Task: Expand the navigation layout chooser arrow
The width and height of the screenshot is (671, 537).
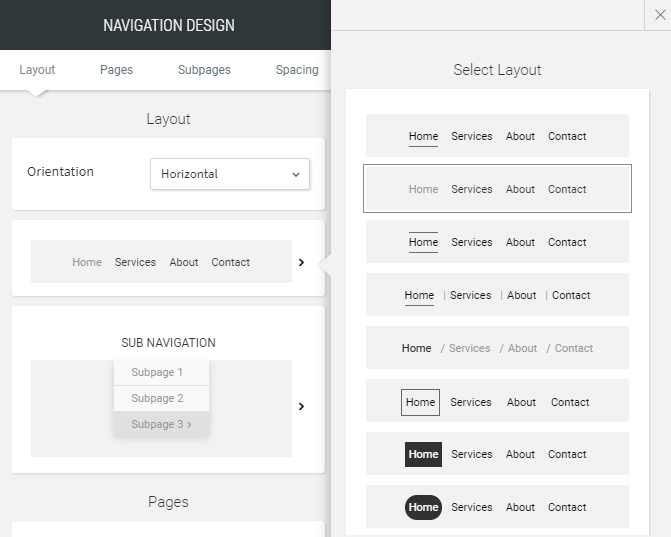Action: [x=301, y=262]
